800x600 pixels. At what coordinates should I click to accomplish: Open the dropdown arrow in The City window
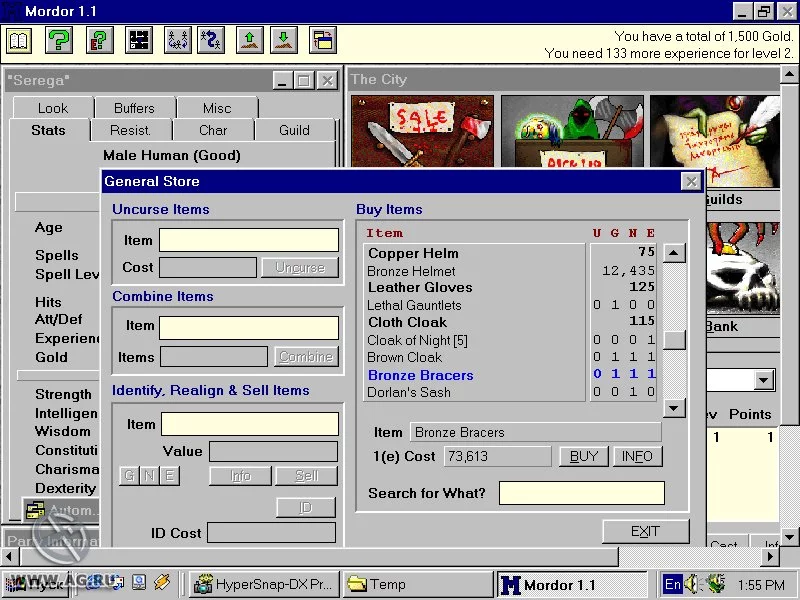click(763, 380)
